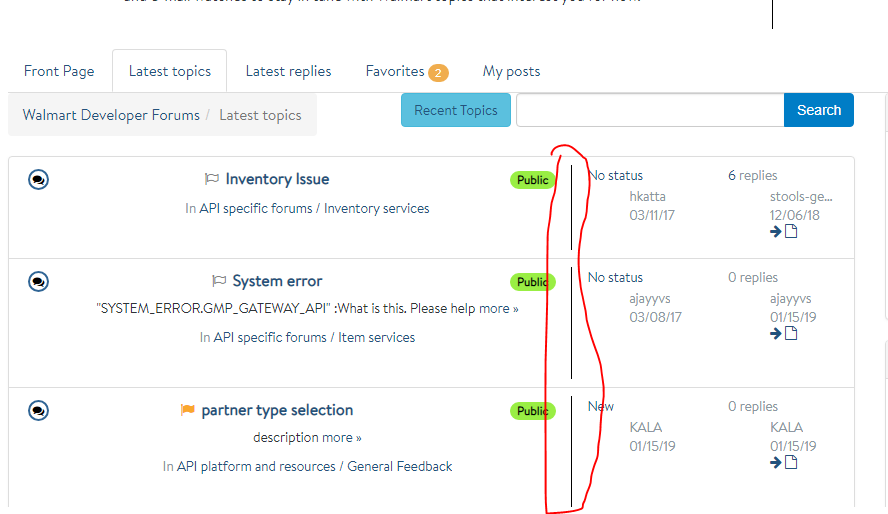Viewport: 888px width, 514px height.
Task: Open General Feedback forum link
Action: (400, 466)
